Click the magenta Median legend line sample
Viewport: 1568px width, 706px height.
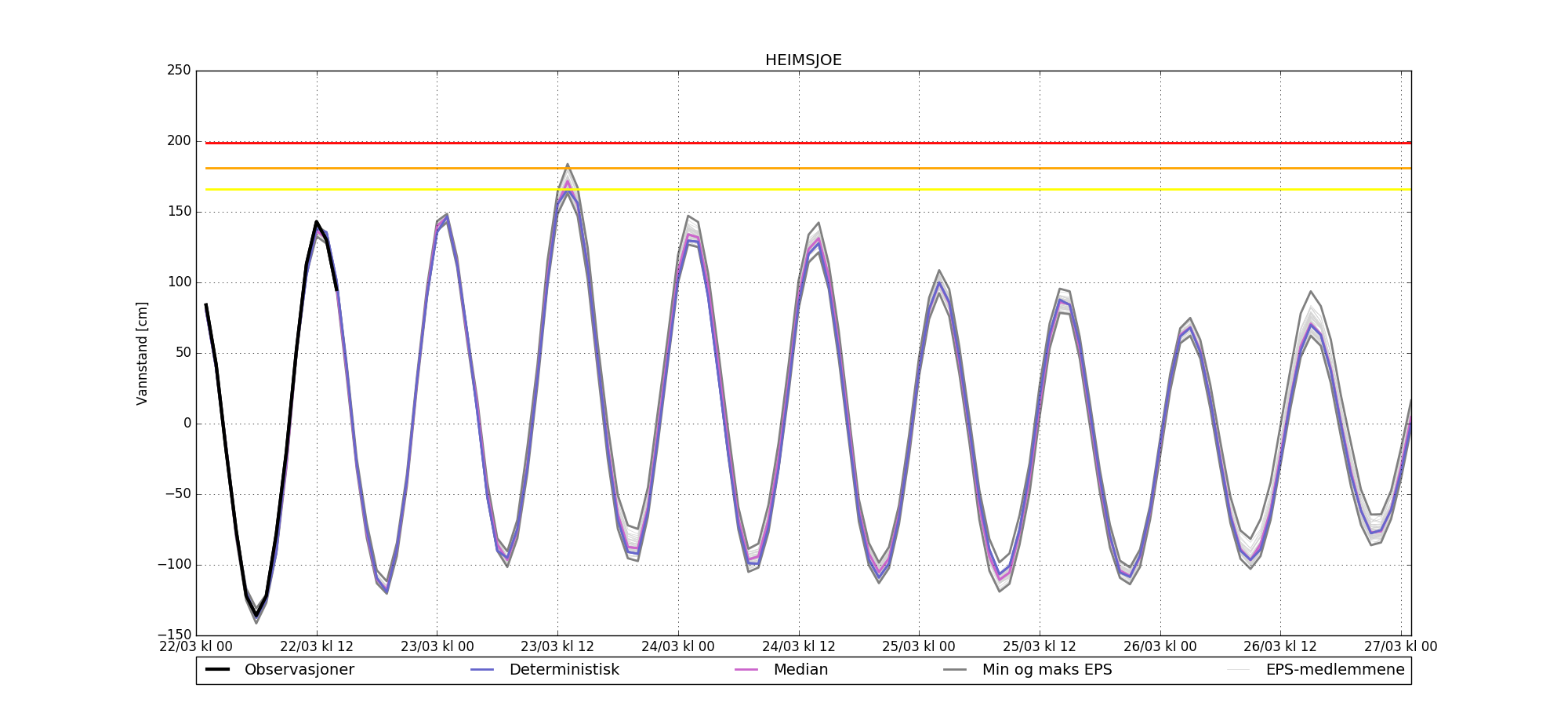coord(746,670)
